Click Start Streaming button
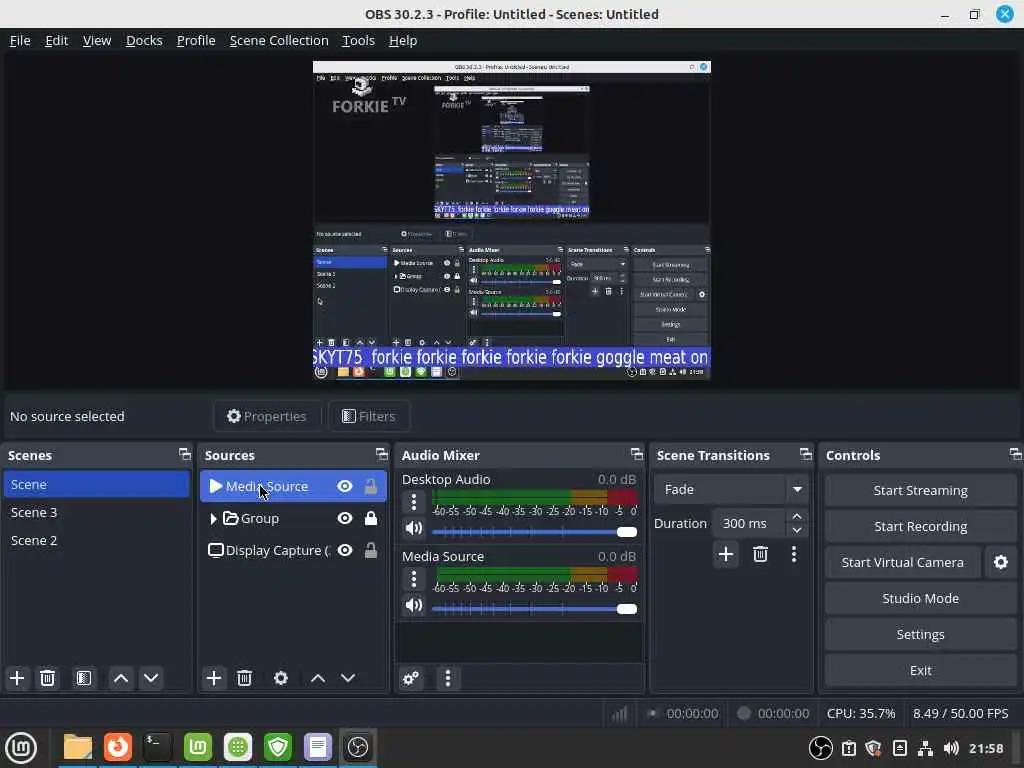Viewport: 1024px width, 768px height. tap(920, 490)
